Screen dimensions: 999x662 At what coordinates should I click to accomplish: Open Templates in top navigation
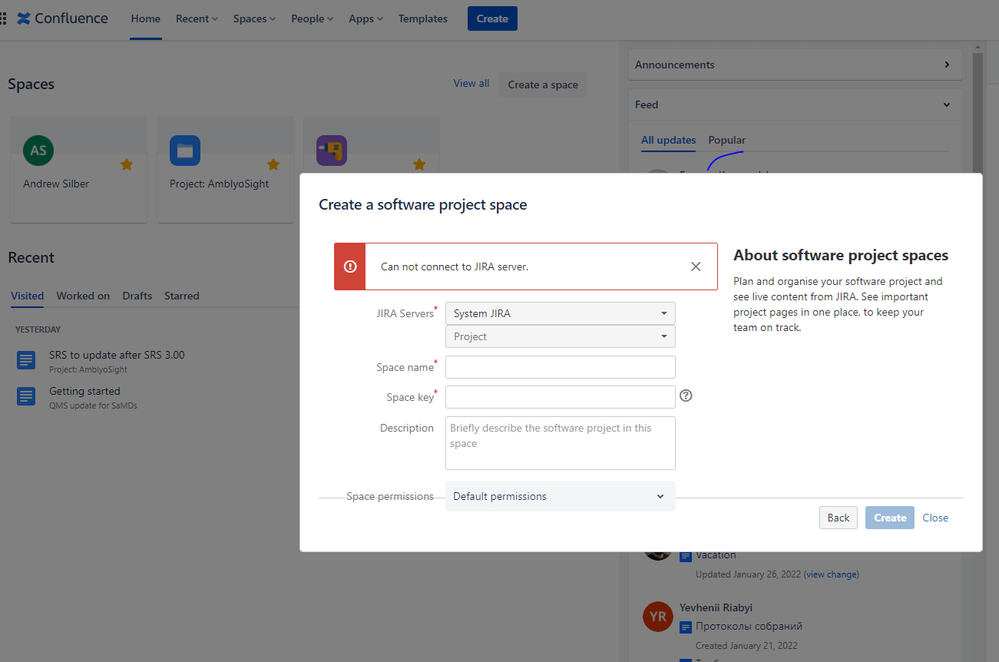click(x=422, y=18)
